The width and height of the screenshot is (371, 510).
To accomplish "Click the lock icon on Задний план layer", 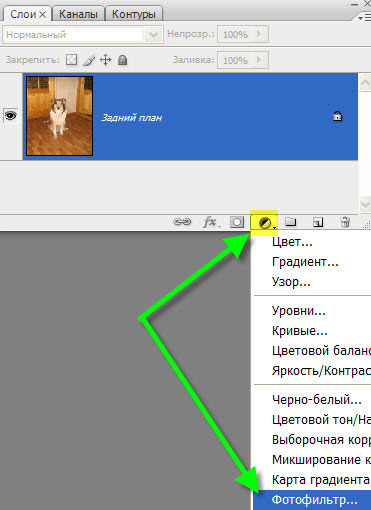I will 338,116.
